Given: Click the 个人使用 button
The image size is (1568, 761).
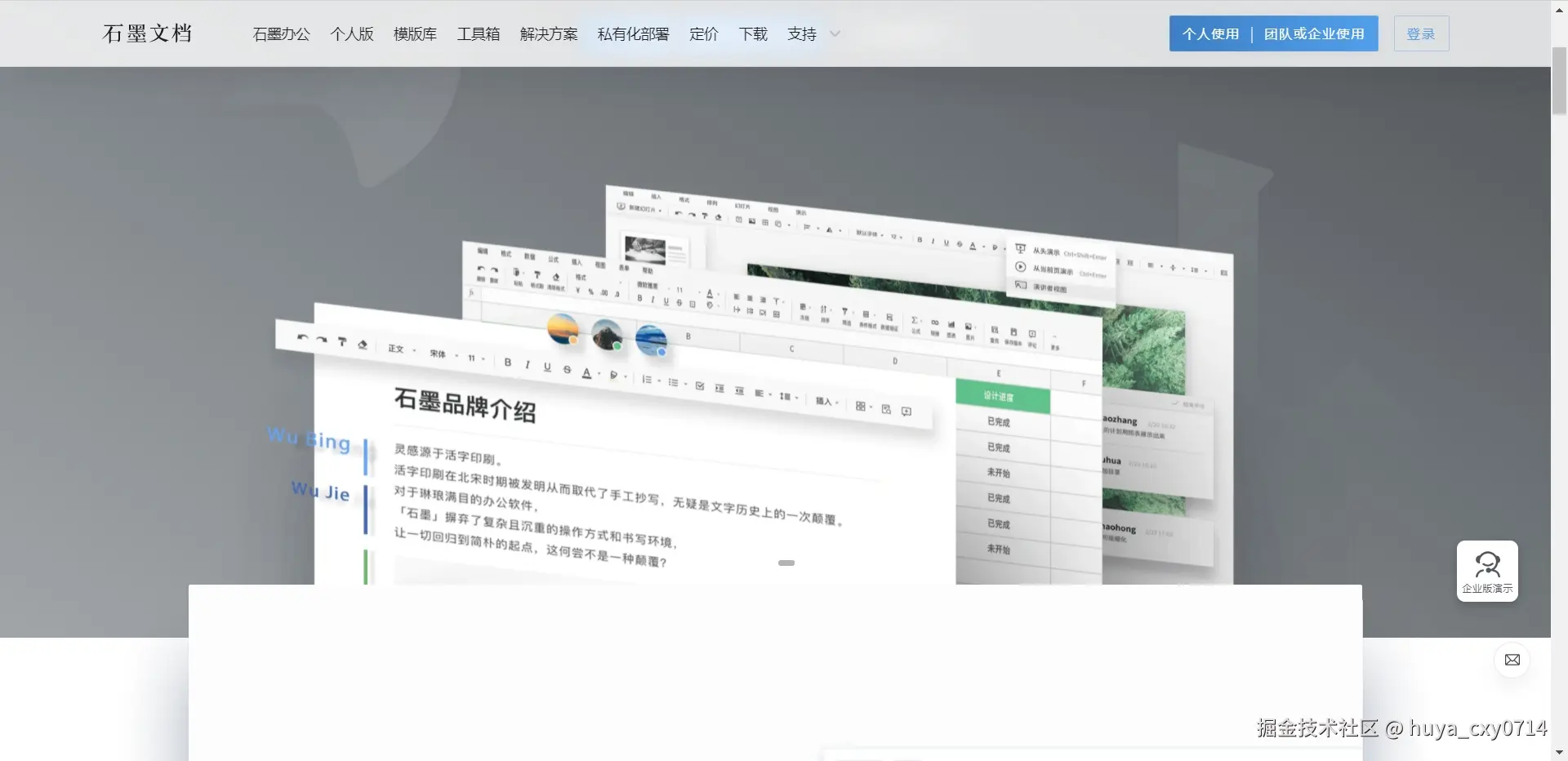Looking at the screenshot, I should [1211, 33].
